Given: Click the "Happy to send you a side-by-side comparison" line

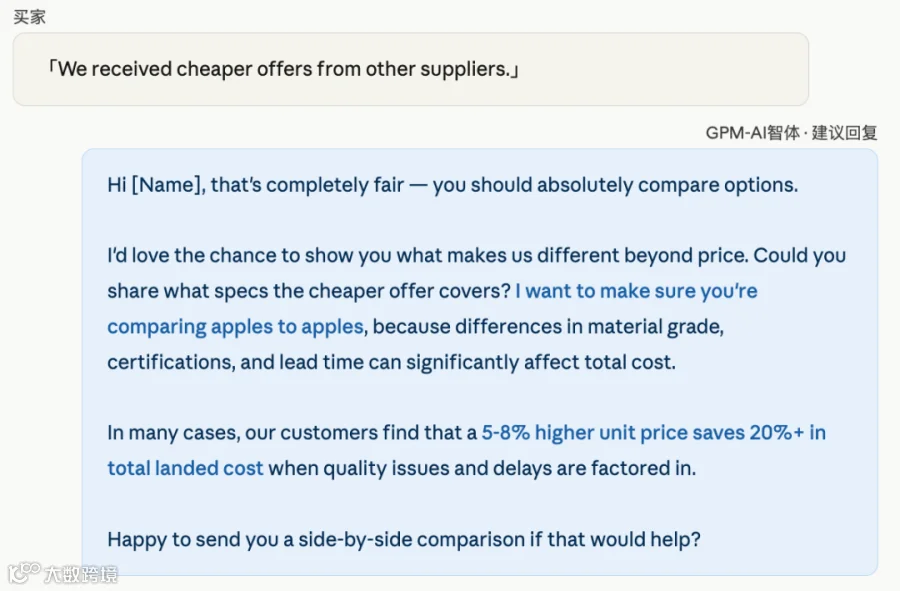Looking at the screenshot, I should pyautogui.click(x=404, y=539).
